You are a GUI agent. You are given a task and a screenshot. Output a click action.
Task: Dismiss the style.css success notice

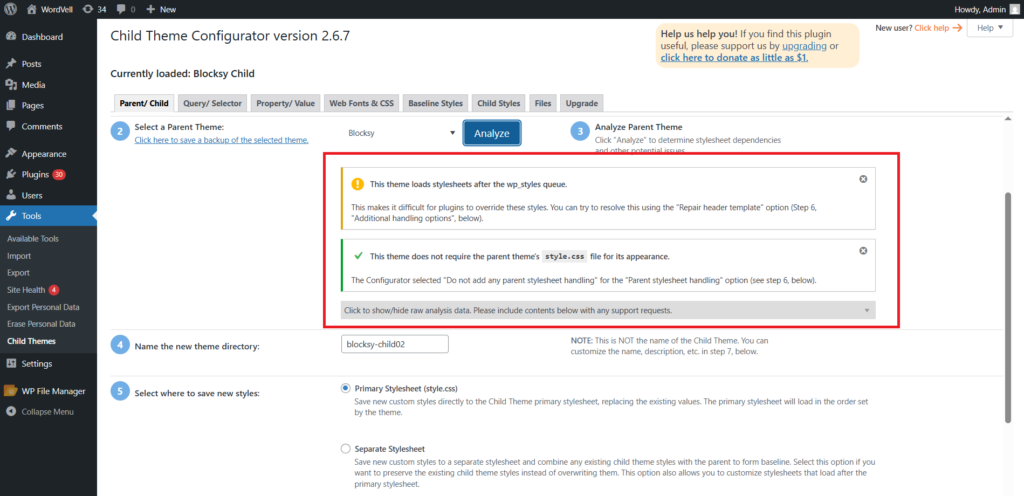(x=863, y=251)
